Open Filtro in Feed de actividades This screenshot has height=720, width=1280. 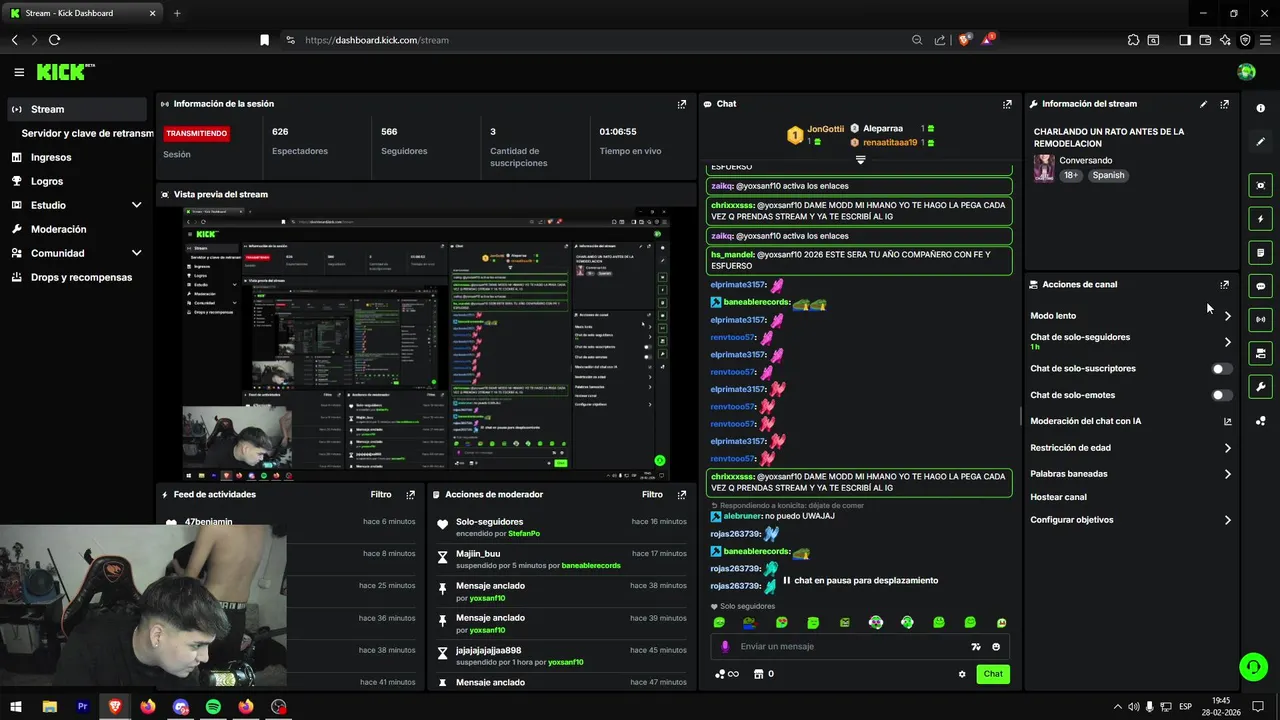[x=381, y=495]
